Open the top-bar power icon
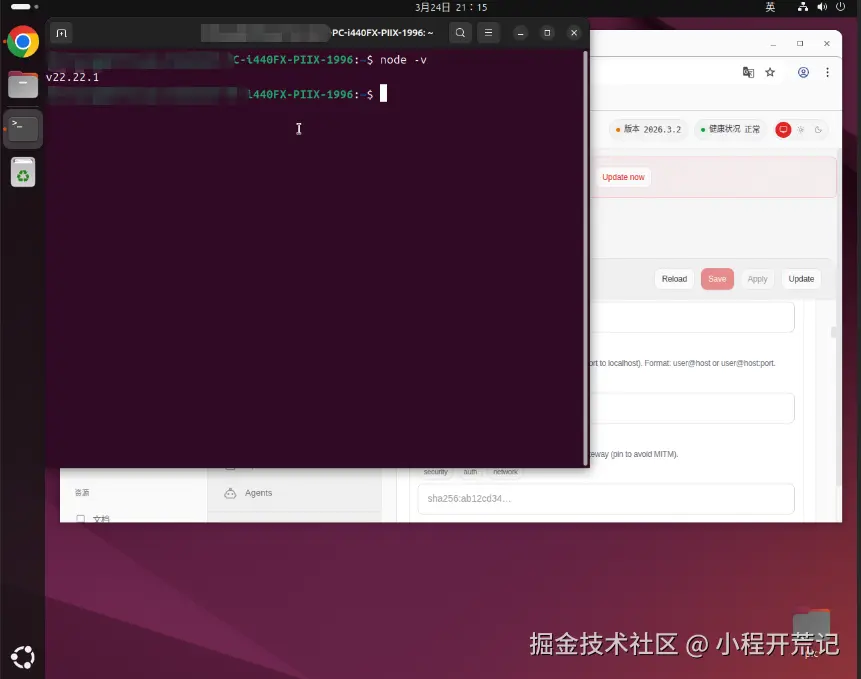This screenshot has width=861, height=679. coord(841,7)
